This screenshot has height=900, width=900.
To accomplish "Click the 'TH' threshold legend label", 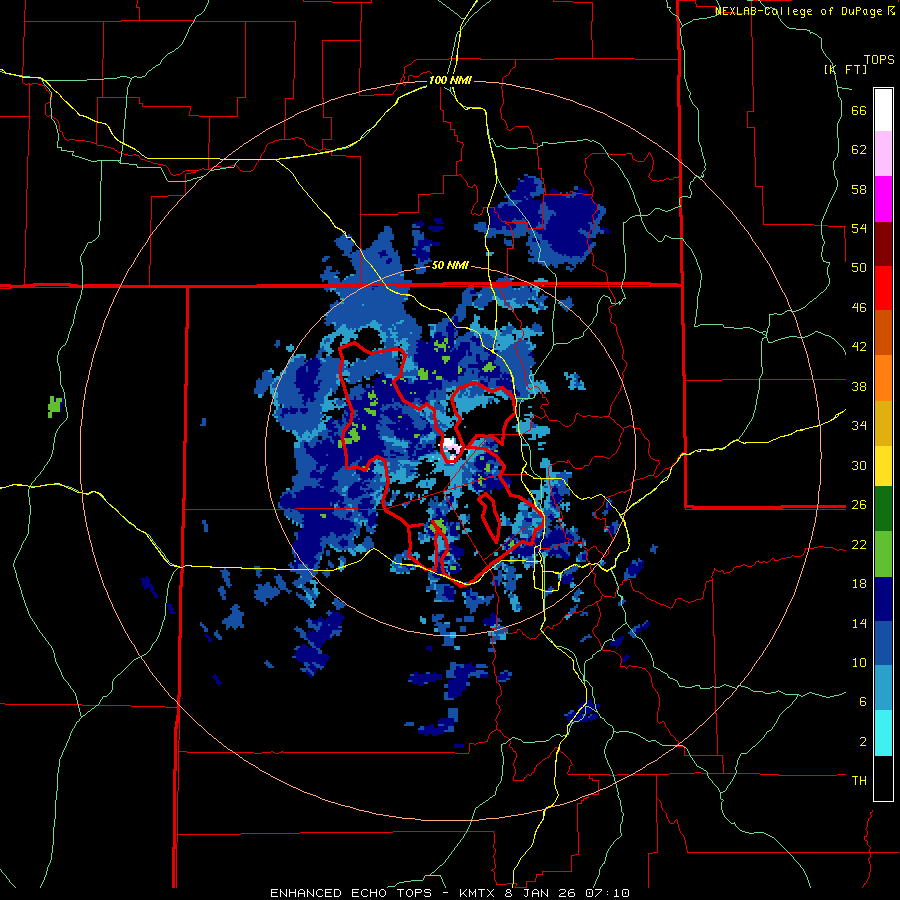I will tap(859, 780).
